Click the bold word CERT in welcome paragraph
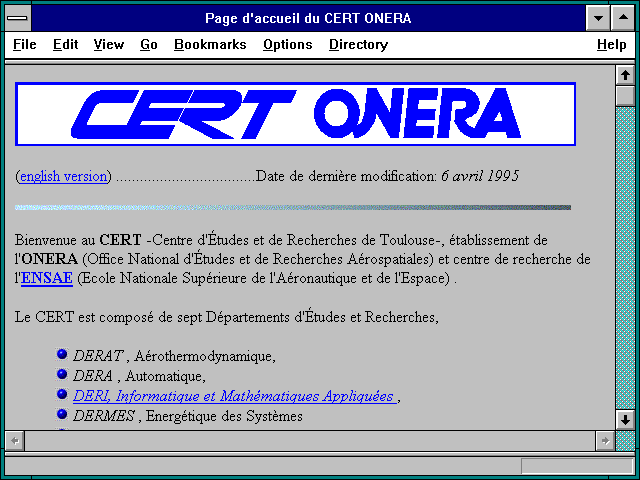 pyautogui.click(x=120, y=240)
